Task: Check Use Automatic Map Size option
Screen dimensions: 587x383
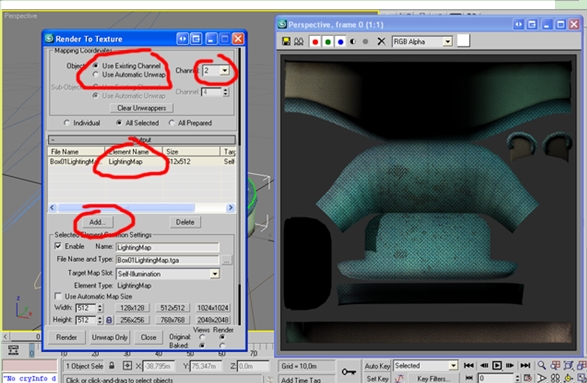Action: coord(58,296)
